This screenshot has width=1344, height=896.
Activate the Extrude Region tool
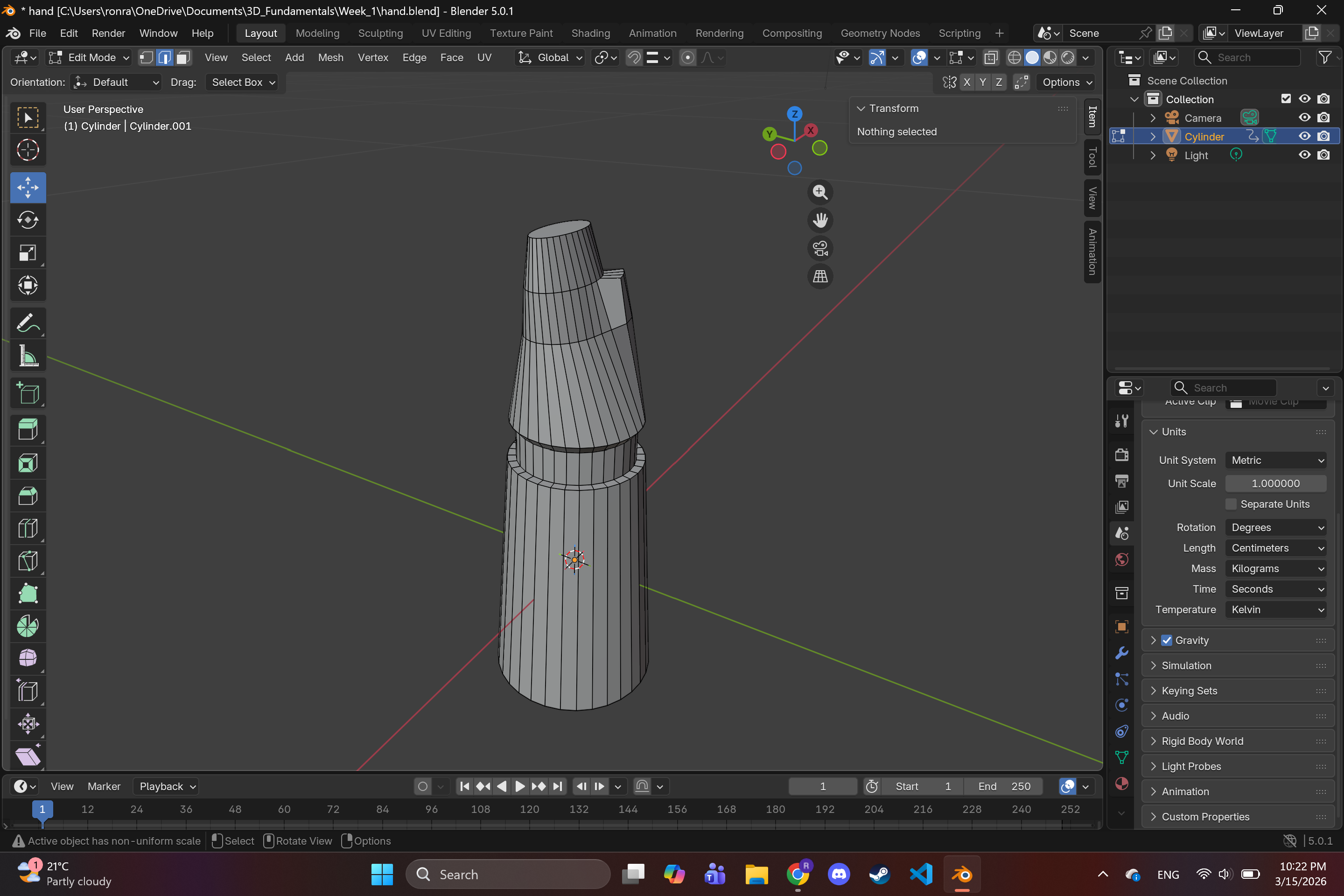[28, 430]
